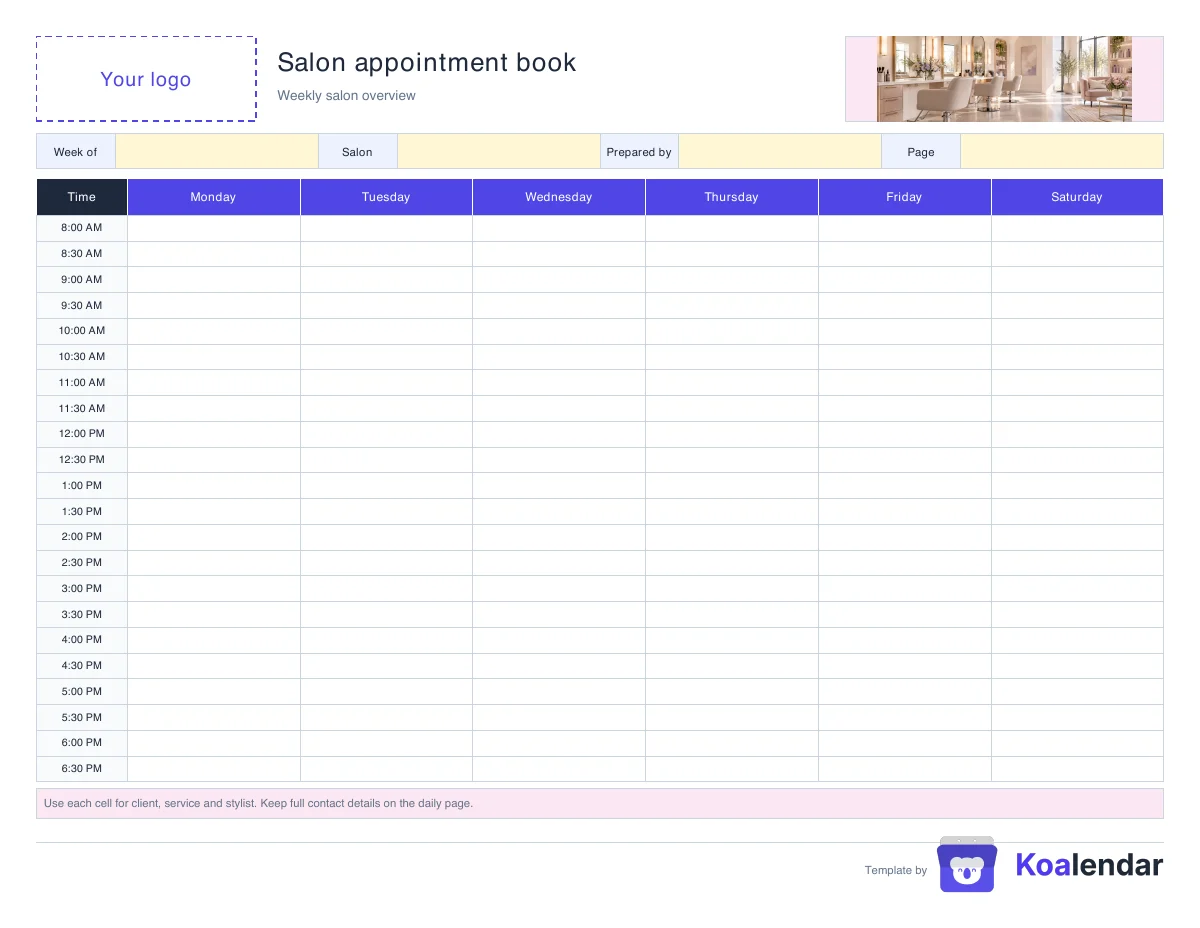
Task: Click the 'Prepared by' label
Action: (639, 152)
